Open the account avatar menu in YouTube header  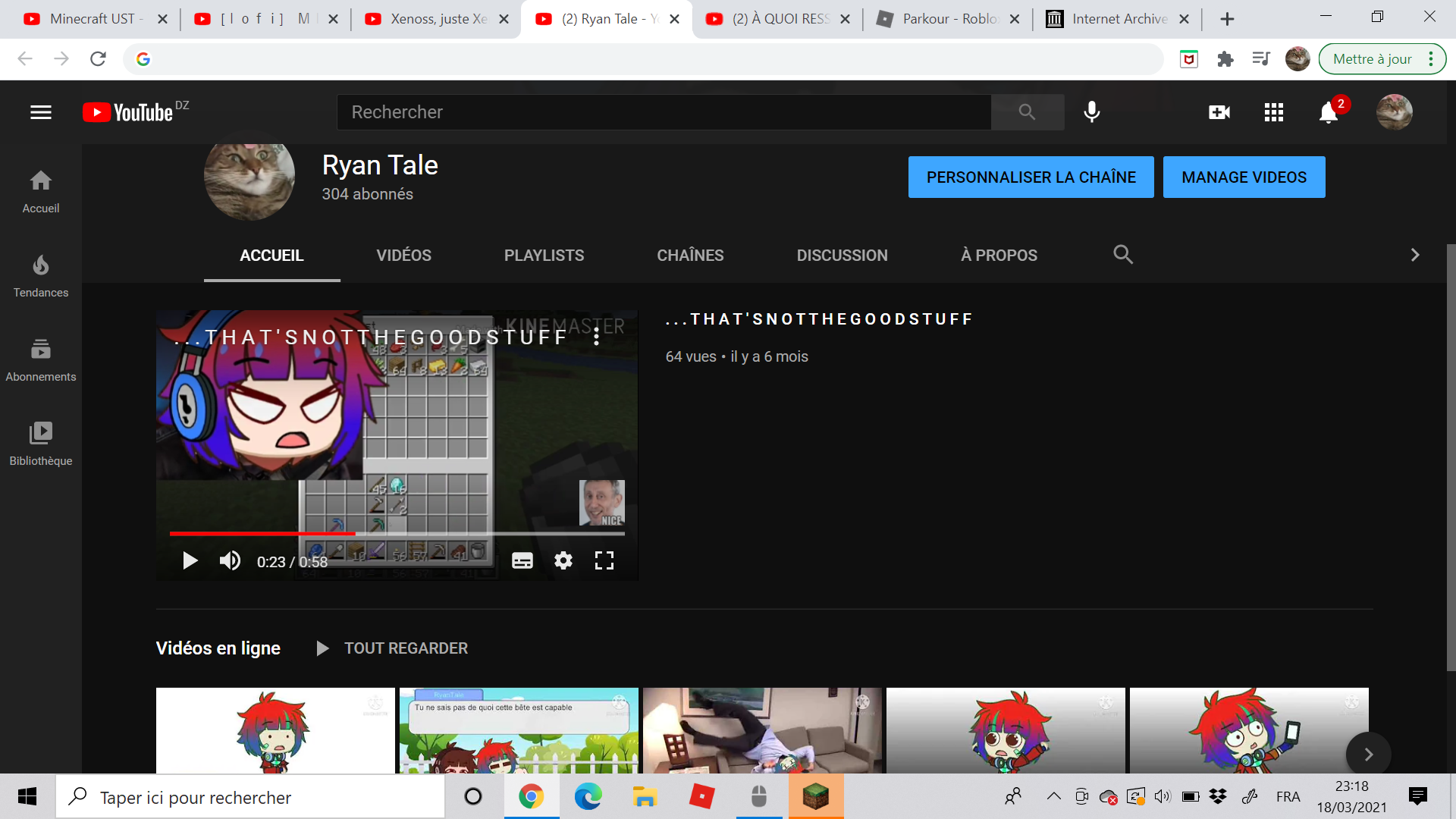1395,112
